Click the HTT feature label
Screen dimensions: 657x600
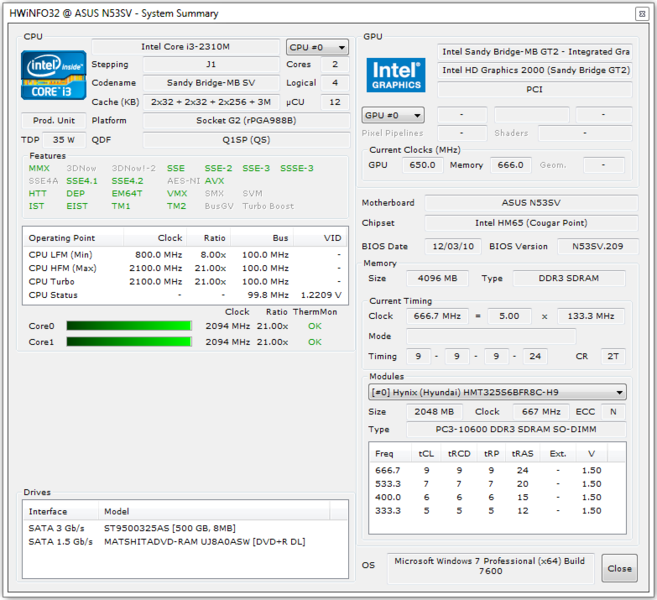37,194
